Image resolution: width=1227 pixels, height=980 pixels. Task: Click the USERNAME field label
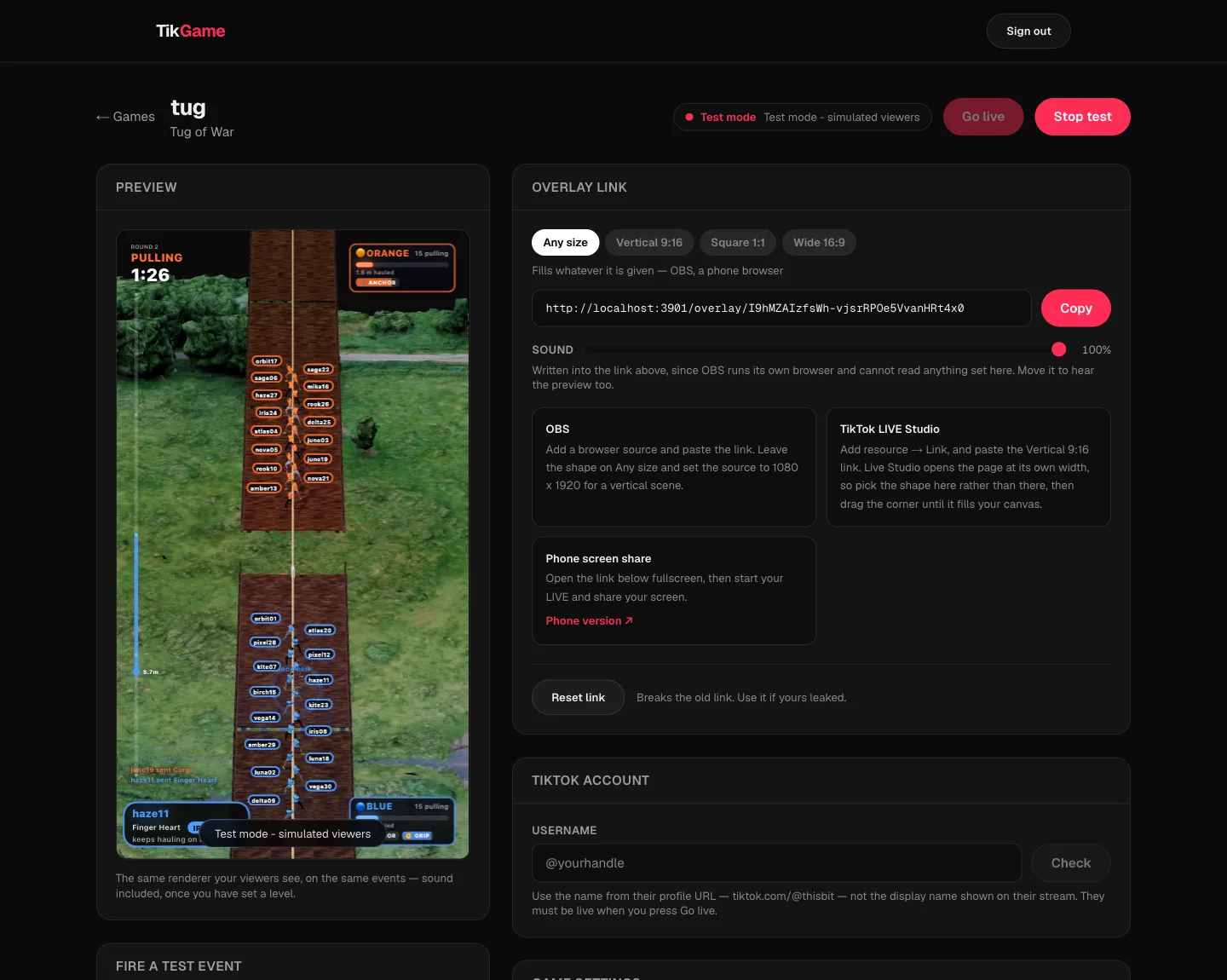point(564,830)
